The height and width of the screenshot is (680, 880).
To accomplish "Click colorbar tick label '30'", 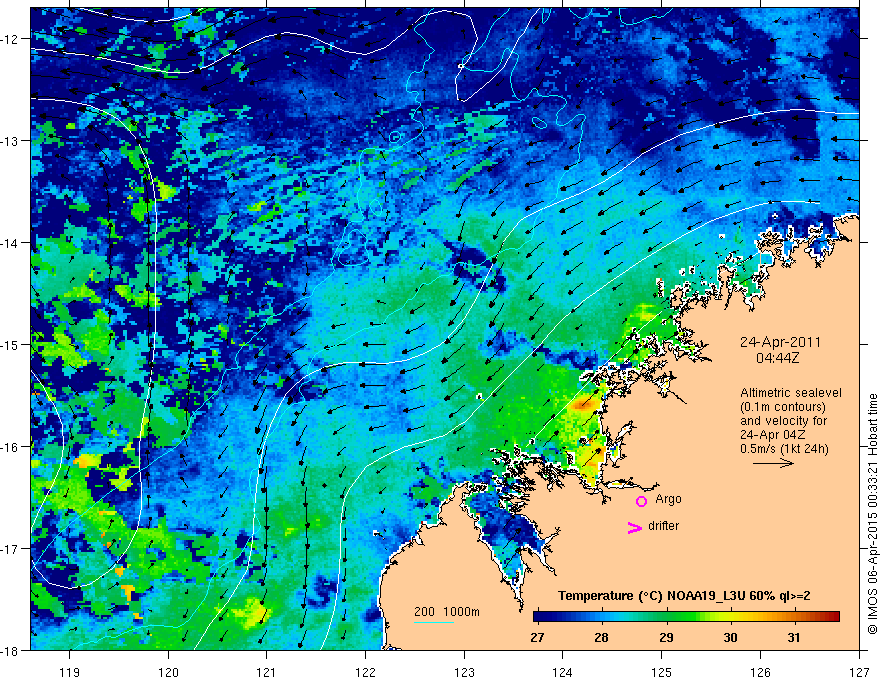I will pyautogui.click(x=730, y=637).
